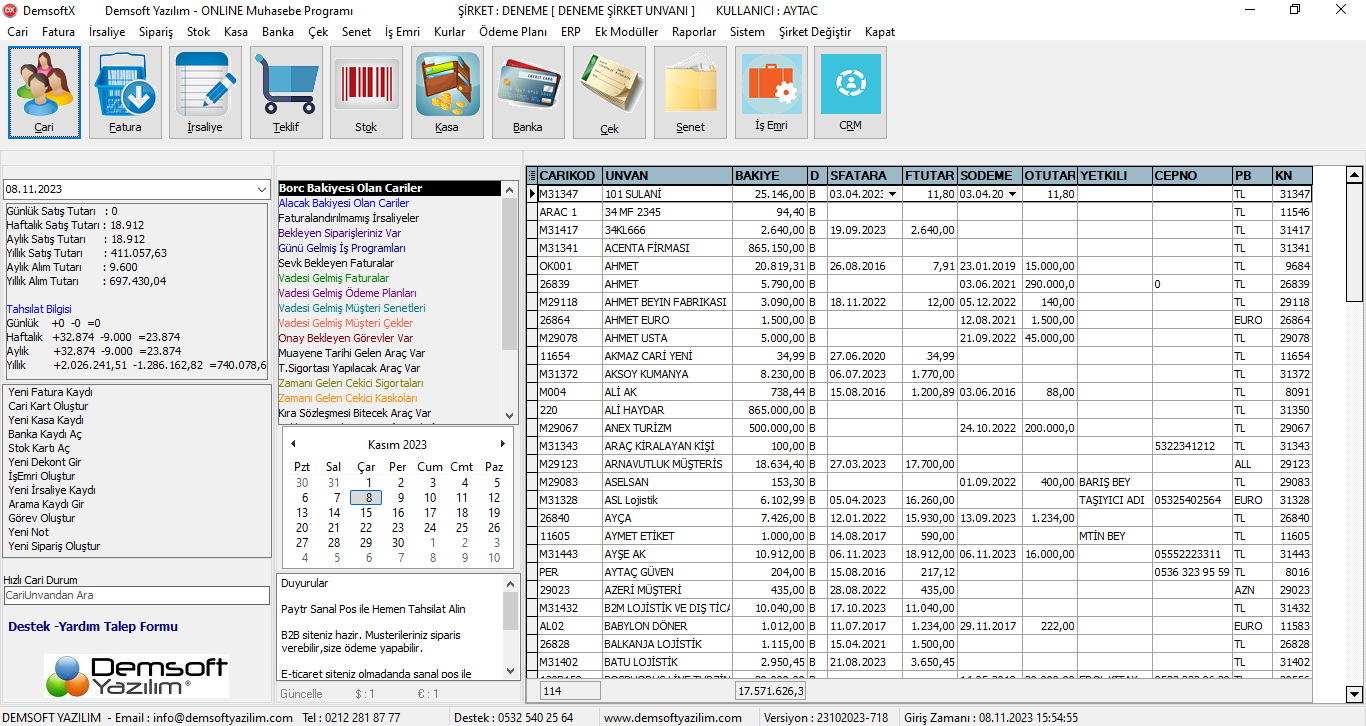Open the Teklif shopping cart icon
Image resolution: width=1366 pixels, height=726 pixels.
pos(286,92)
